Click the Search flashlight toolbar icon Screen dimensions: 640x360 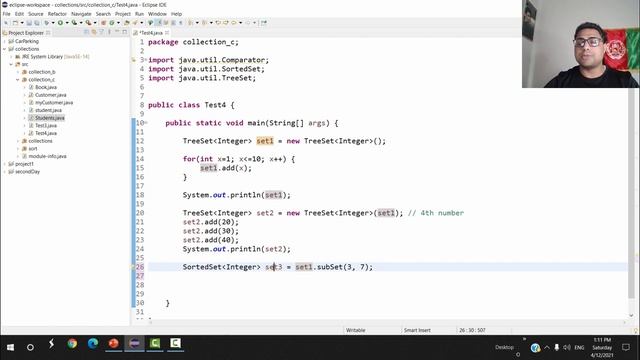pyautogui.click(x=135, y=23)
